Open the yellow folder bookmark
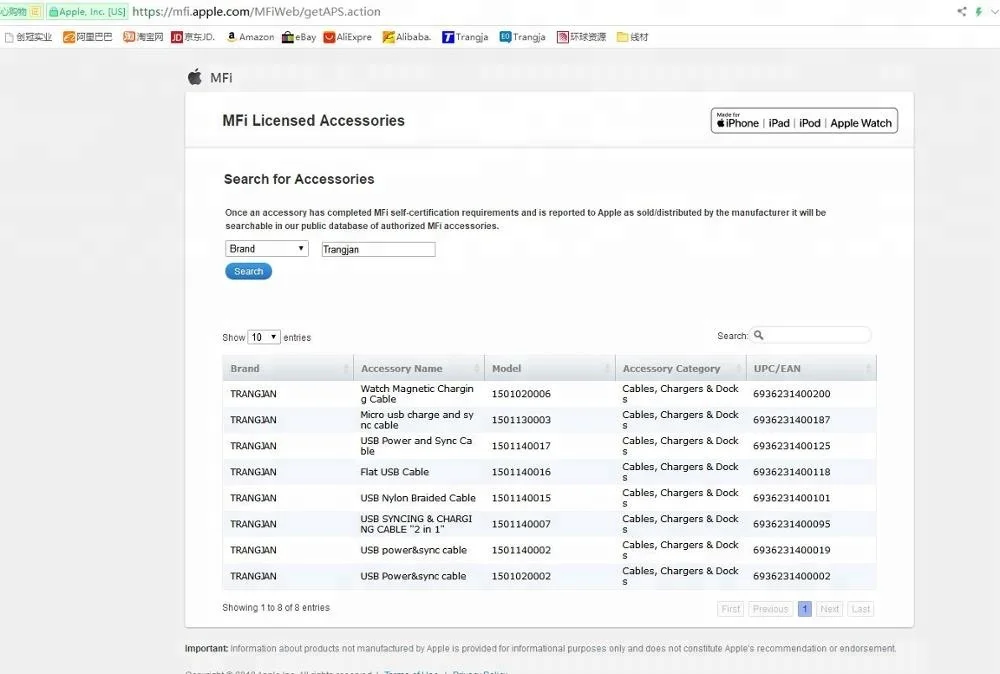This screenshot has height=674, width=1000. coord(632,37)
